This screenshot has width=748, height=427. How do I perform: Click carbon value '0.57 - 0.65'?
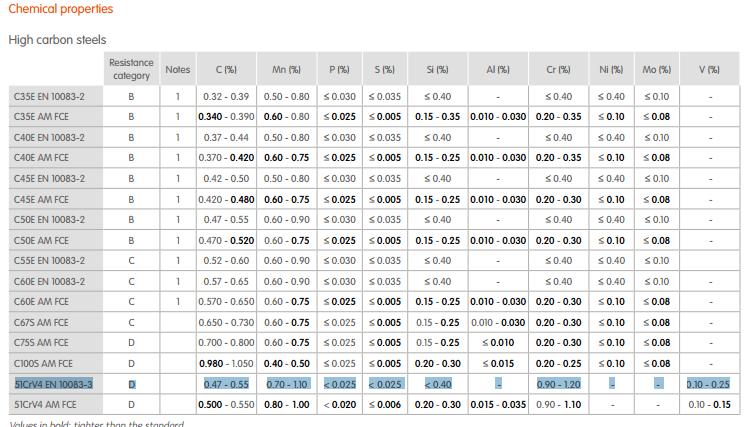click(x=226, y=281)
